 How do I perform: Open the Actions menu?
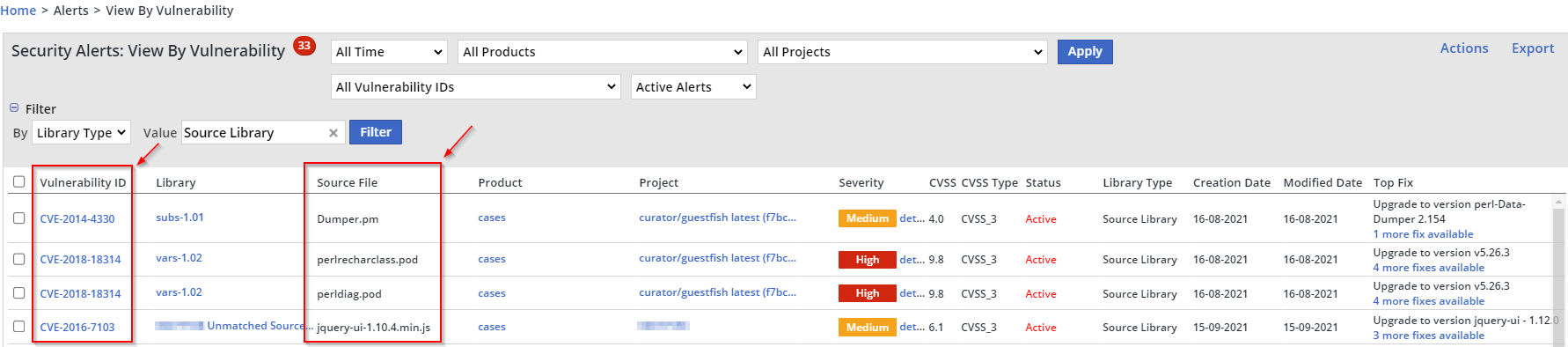pyautogui.click(x=1464, y=48)
